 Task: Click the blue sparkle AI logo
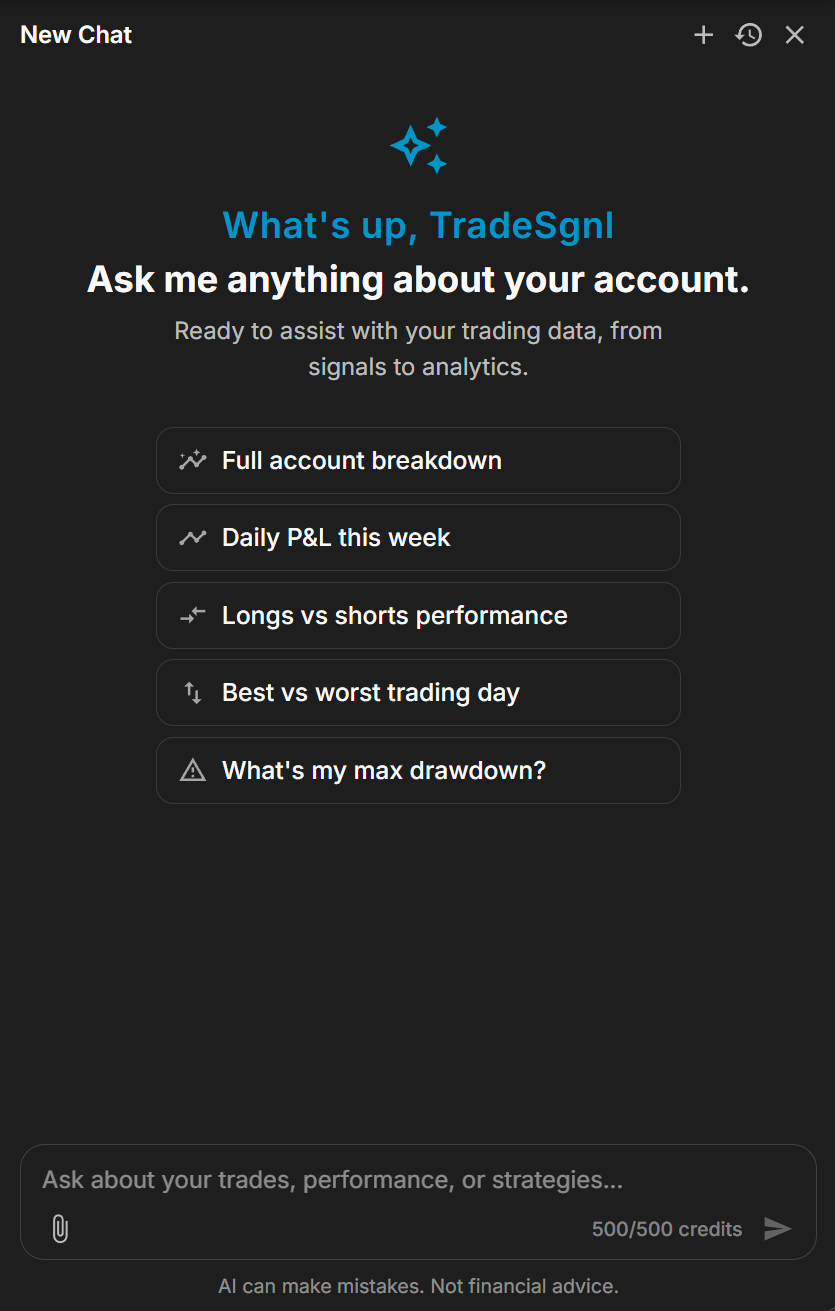419,146
